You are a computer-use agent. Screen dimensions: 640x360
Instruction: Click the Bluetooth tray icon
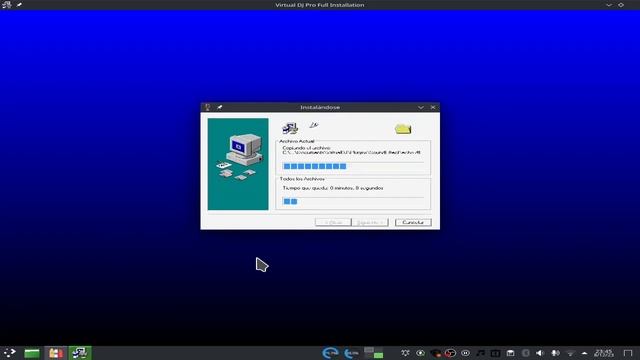(526, 353)
